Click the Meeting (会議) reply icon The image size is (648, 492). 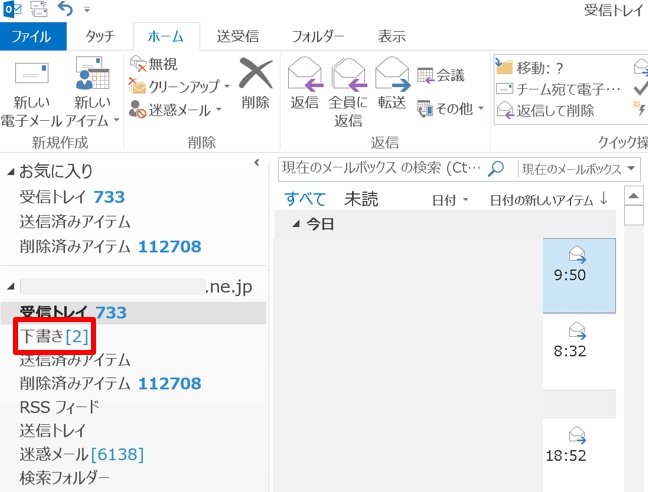[x=441, y=75]
